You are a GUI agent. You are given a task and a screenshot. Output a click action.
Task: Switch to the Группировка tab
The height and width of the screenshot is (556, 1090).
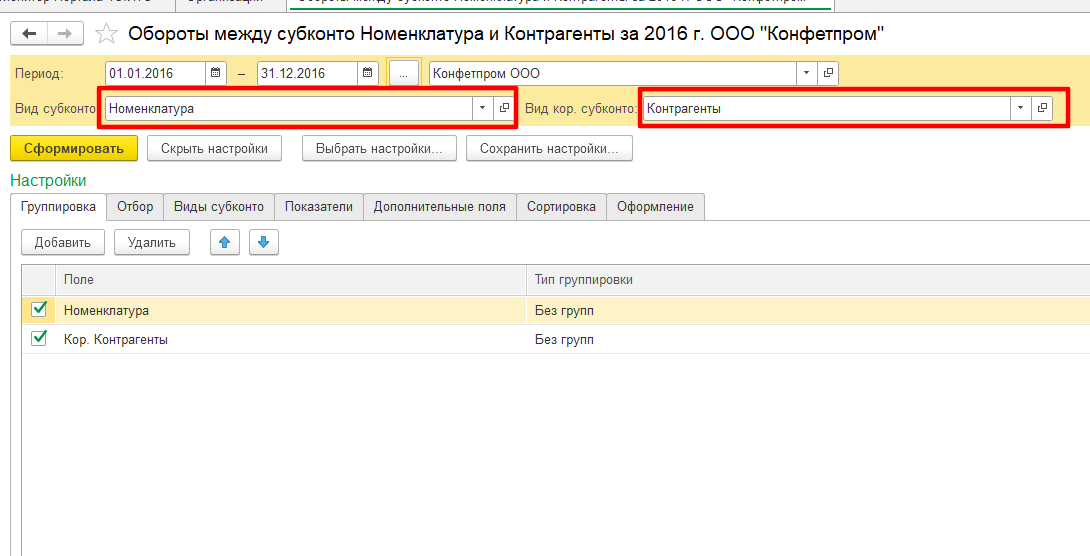click(x=58, y=206)
